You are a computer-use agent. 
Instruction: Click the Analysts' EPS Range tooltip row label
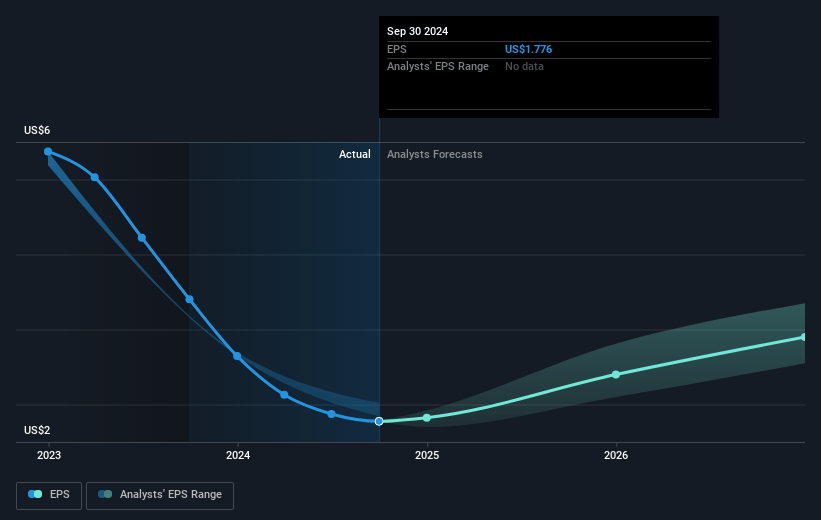[x=438, y=67]
